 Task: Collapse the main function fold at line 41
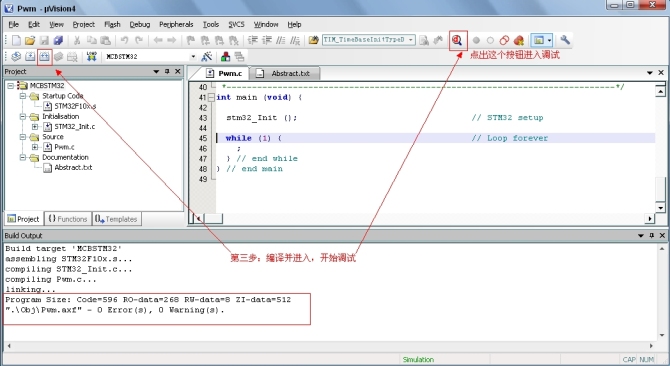pyautogui.click(x=211, y=97)
